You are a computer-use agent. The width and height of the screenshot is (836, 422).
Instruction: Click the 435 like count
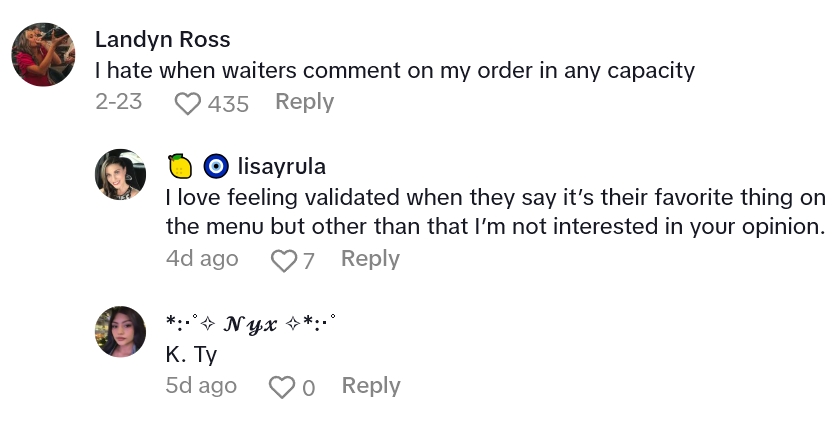pos(228,103)
